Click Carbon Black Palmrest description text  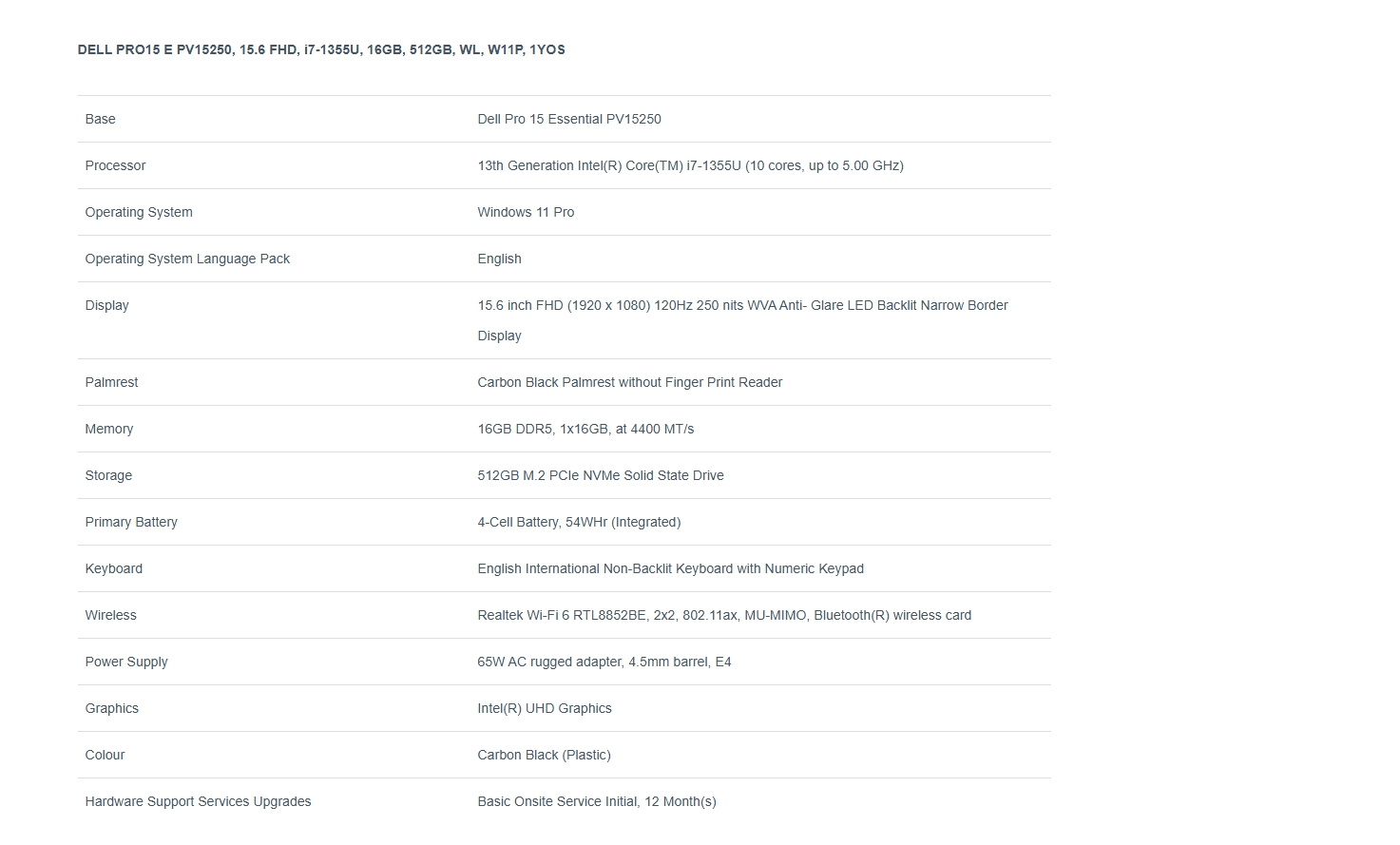click(x=630, y=382)
